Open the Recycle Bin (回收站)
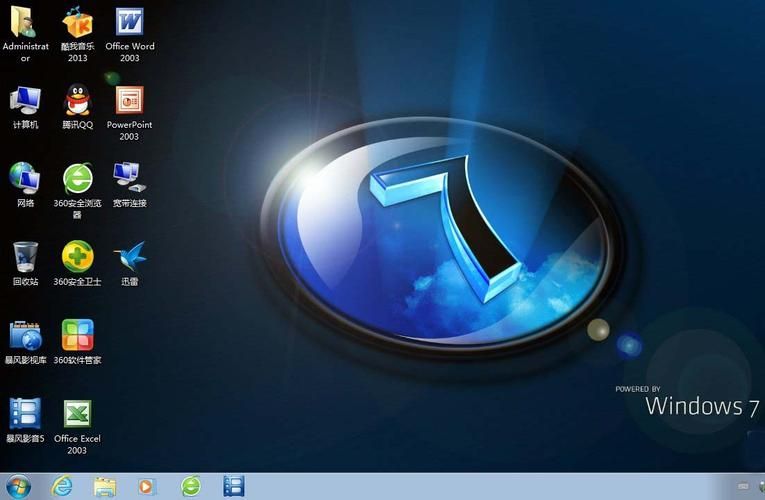765x500 pixels. [x=25, y=256]
